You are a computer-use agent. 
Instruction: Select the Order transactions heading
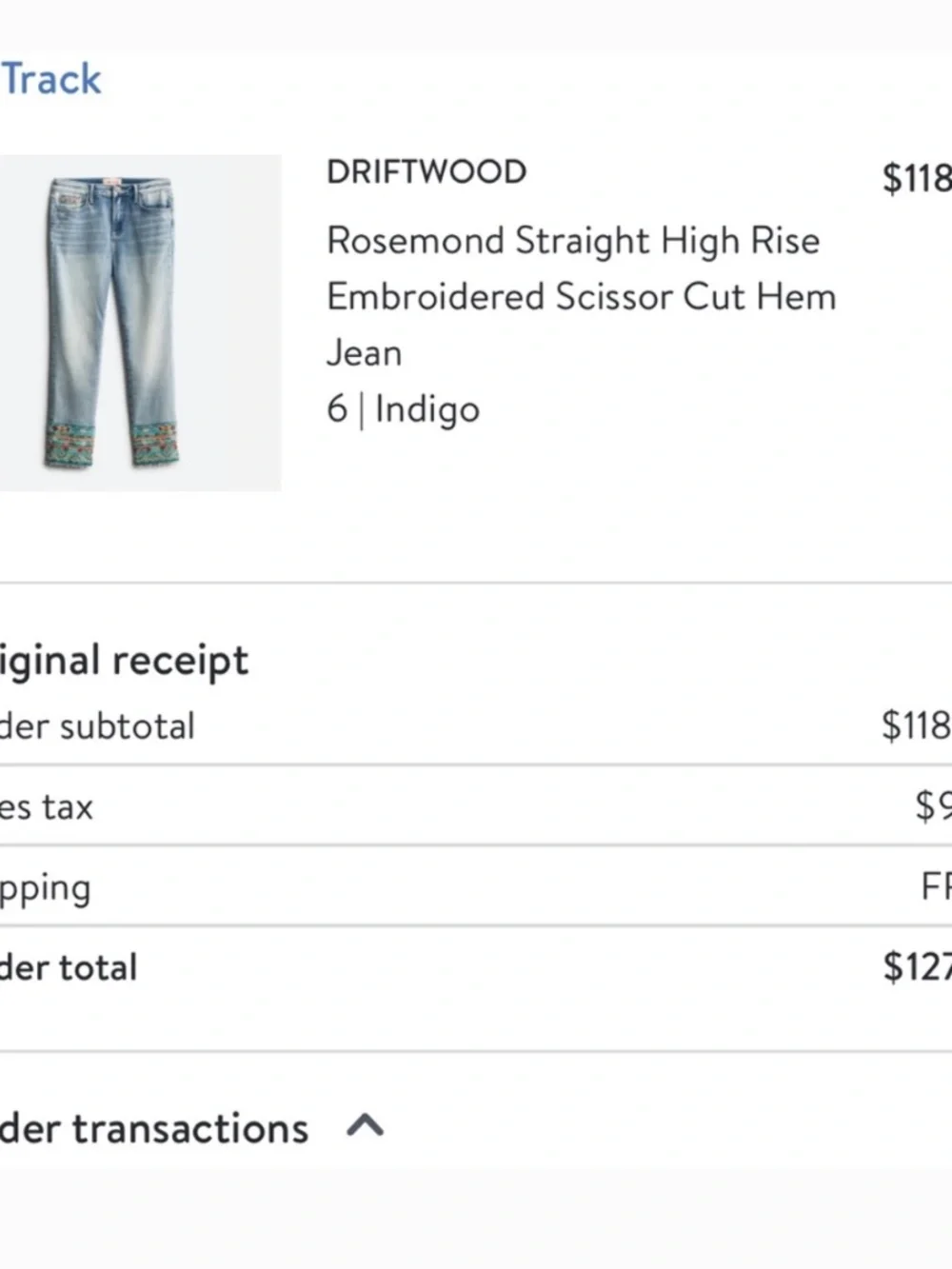(154, 1128)
